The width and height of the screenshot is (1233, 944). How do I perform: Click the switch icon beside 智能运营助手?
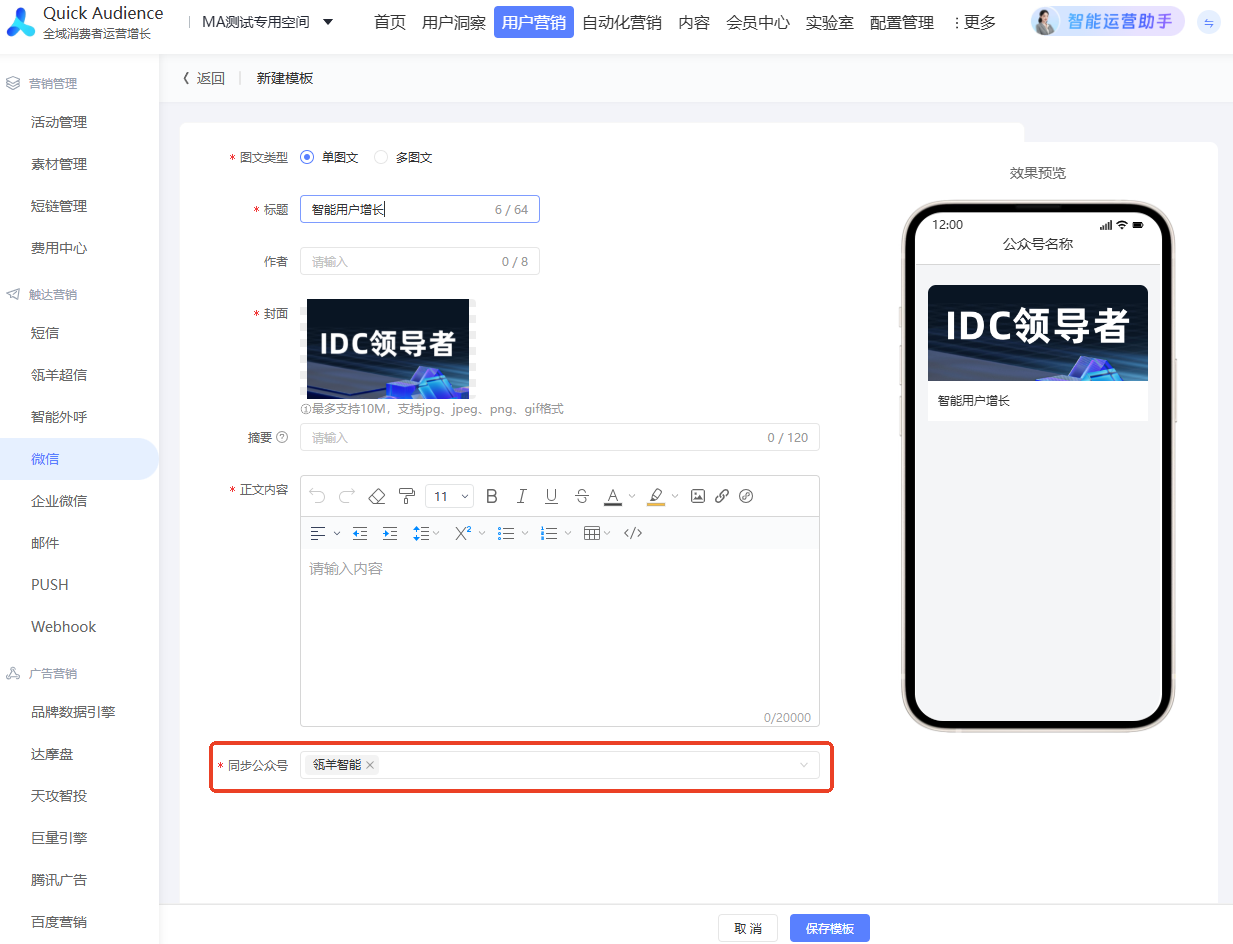(1208, 22)
